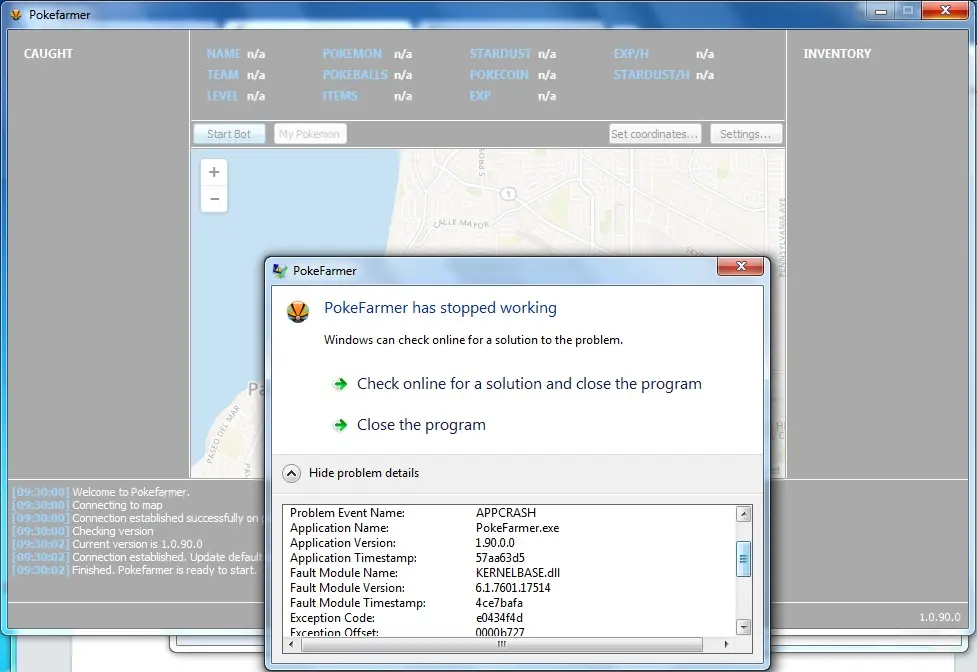This screenshot has width=977, height=672.
Task: Click the left arrow of details horizontal scrollbar
Action: click(x=291, y=644)
